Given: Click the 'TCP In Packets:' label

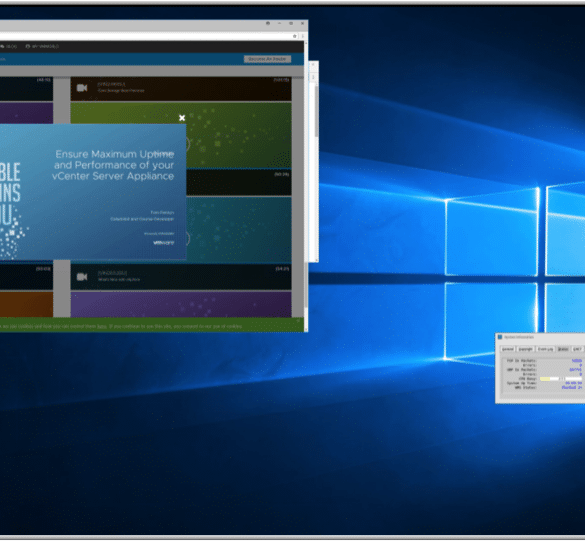Looking at the screenshot, I should (521, 360).
